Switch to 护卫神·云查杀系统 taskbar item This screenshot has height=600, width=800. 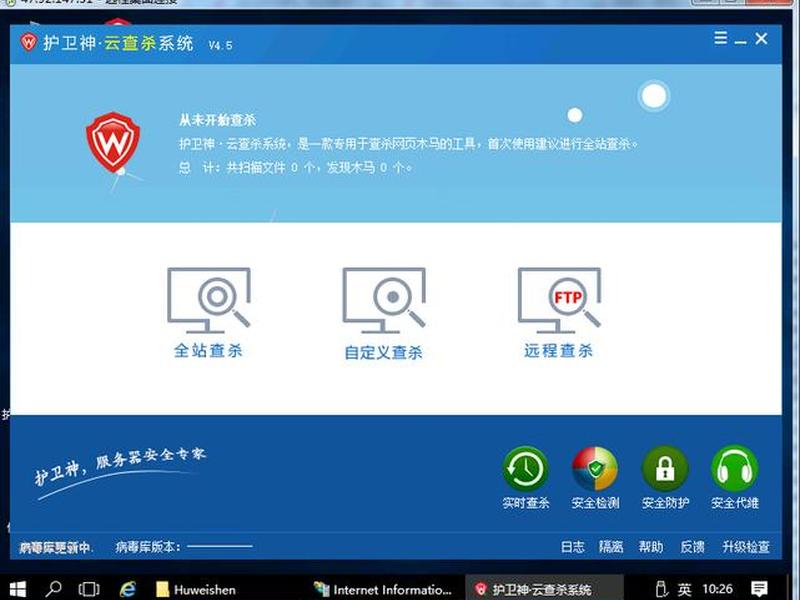coord(543,589)
